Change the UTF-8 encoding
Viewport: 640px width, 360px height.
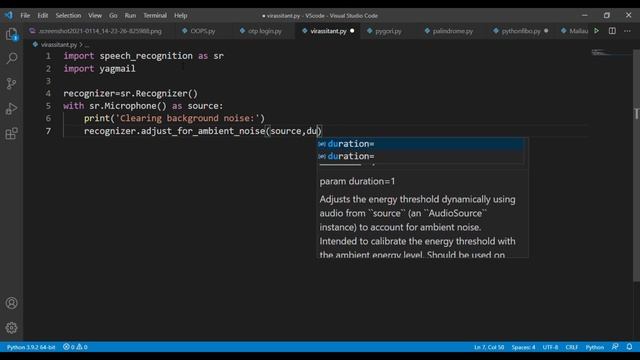tap(550, 347)
